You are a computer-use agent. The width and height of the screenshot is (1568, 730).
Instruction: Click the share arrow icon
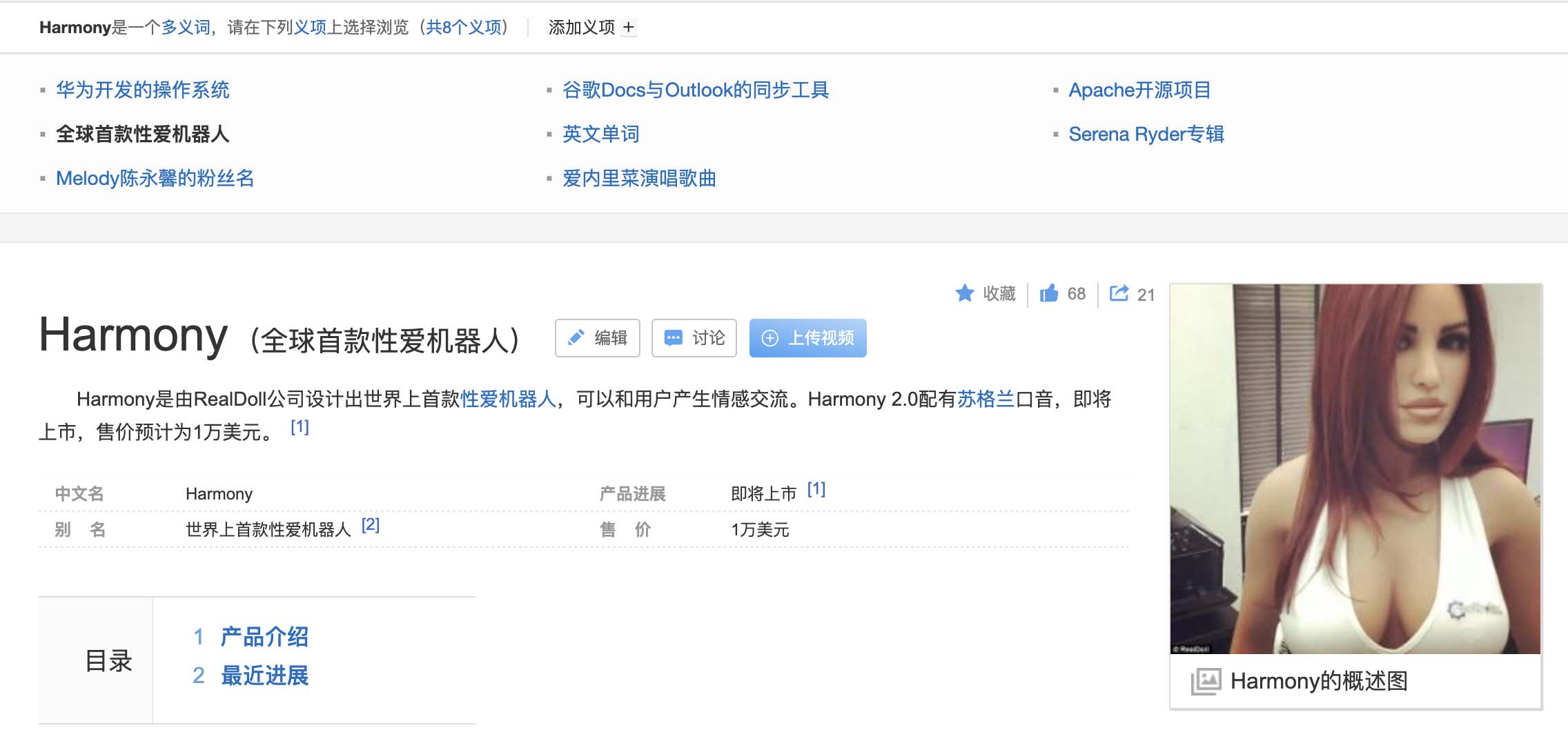(1119, 293)
